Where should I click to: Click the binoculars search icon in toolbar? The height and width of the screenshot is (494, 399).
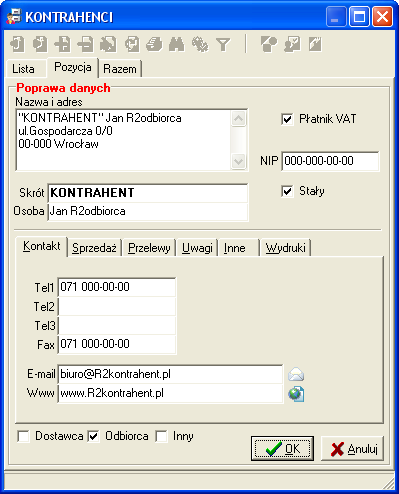(x=177, y=44)
